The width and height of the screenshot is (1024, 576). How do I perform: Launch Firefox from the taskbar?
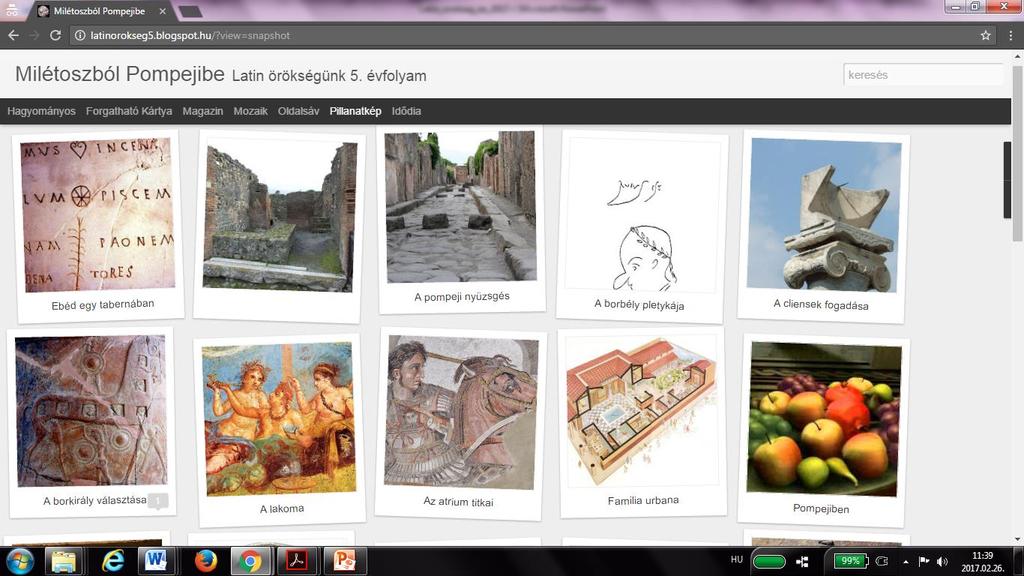click(x=205, y=561)
